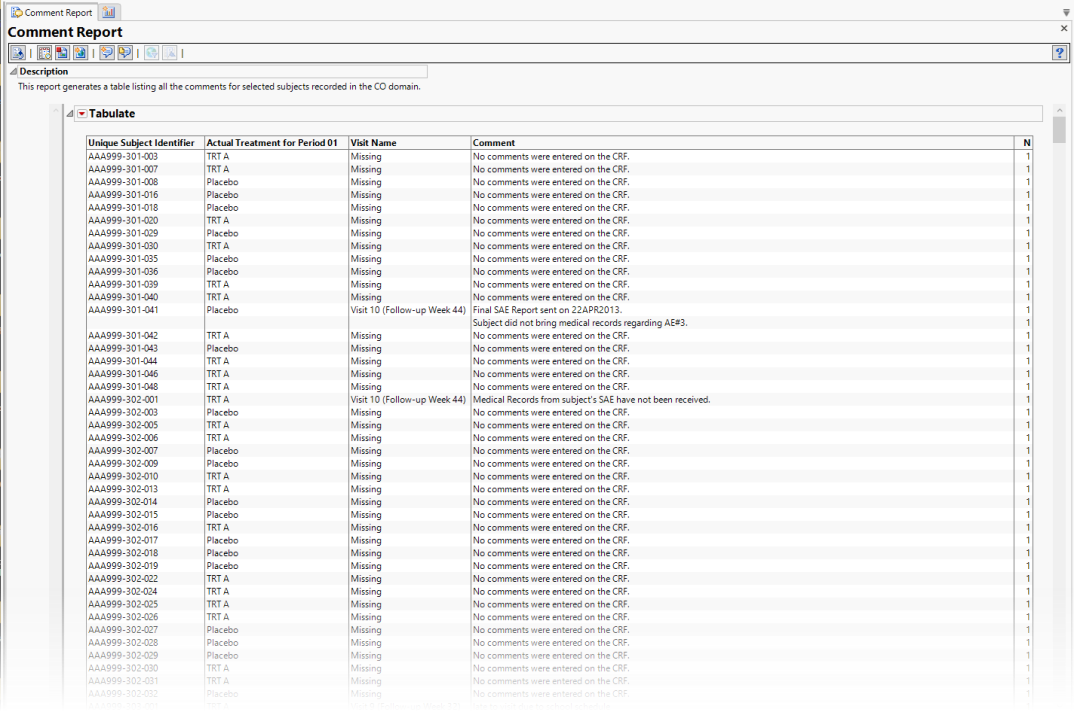
Task: Click TRT A in the AAA999-302-001 row
Action: tap(218, 400)
